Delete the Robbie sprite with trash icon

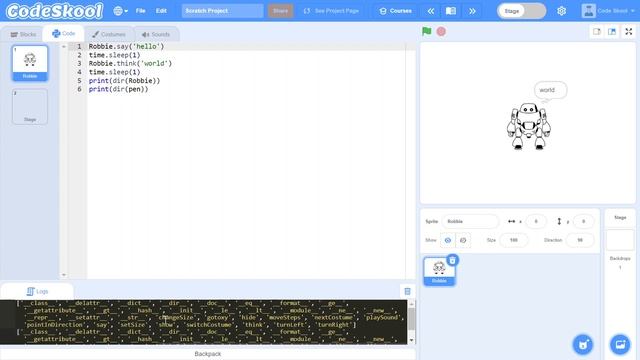coord(452,260)
